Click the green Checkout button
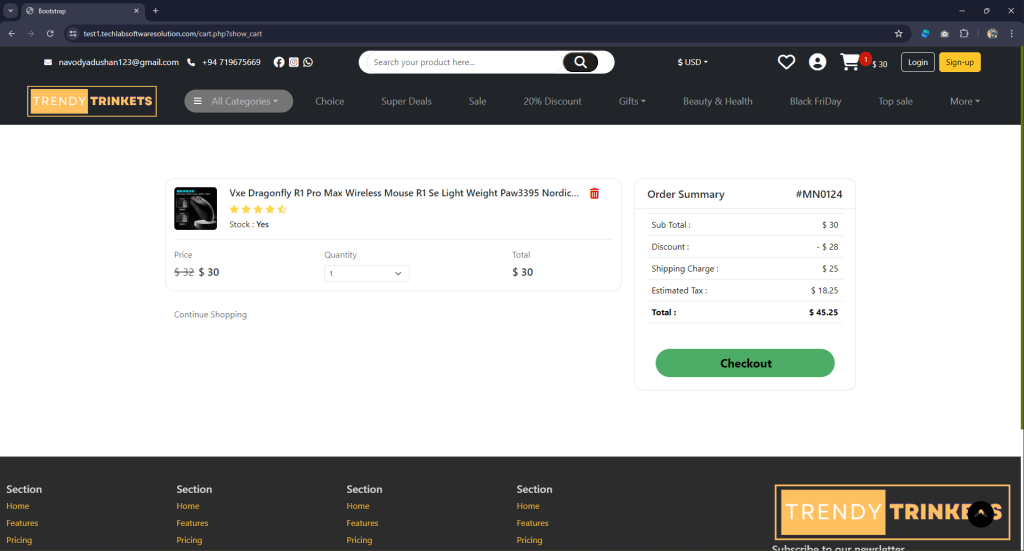This screenshot has width=1024, height=551. [x=745, y=363]
